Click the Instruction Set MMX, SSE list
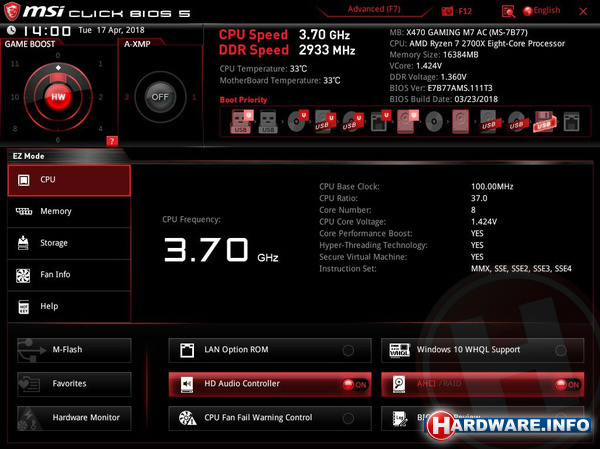 [x=521, y=269]
